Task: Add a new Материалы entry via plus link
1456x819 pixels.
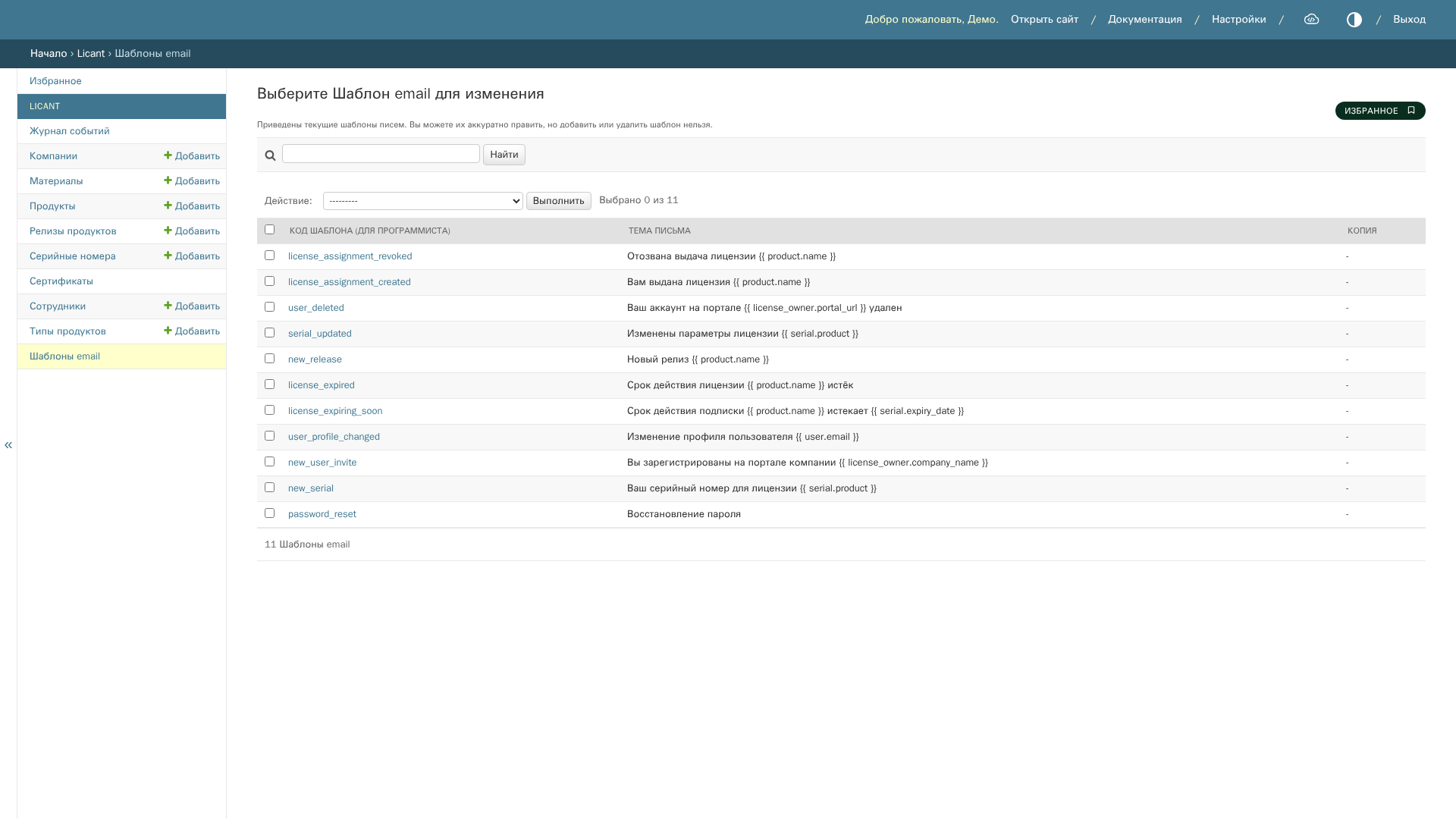Action: [x=192, y=181]
